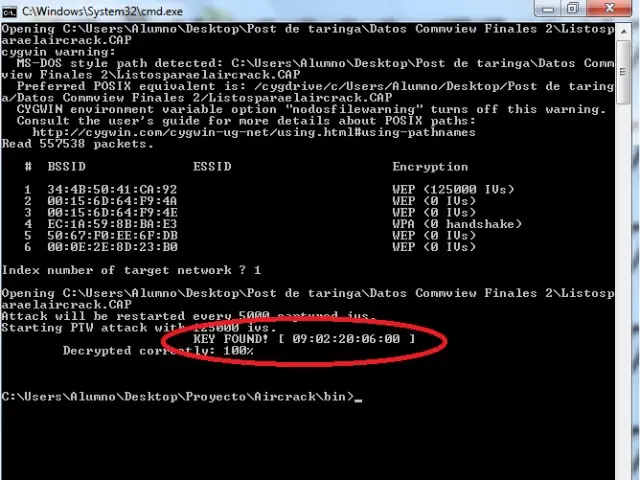640x480 pixels.
Task: Click the cygwin.com using-pathnames URL
Action: [254, 133]
